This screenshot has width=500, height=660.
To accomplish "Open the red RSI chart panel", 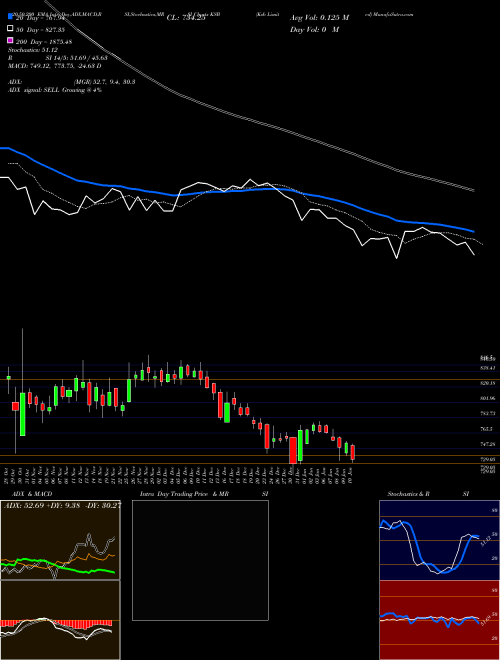I will pos(439,620).
